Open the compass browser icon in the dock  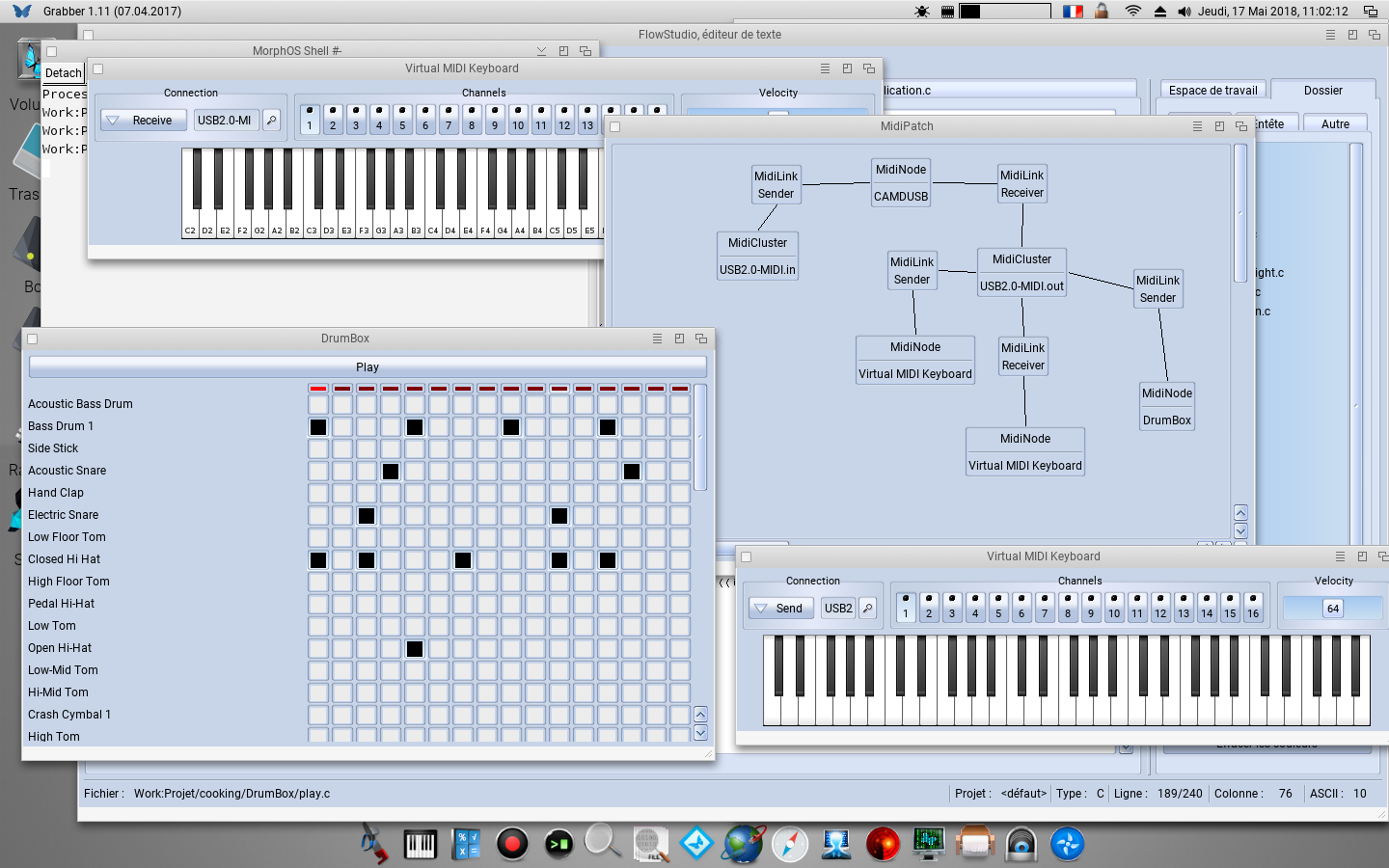coord(790,845)
